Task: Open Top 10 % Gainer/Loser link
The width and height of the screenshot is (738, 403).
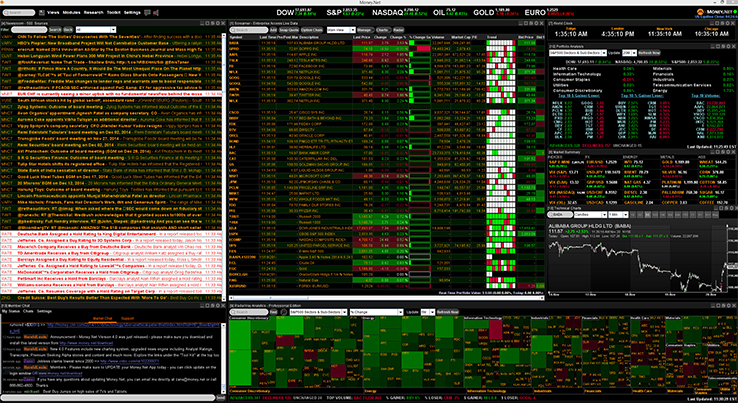Action: click(643, 95)
